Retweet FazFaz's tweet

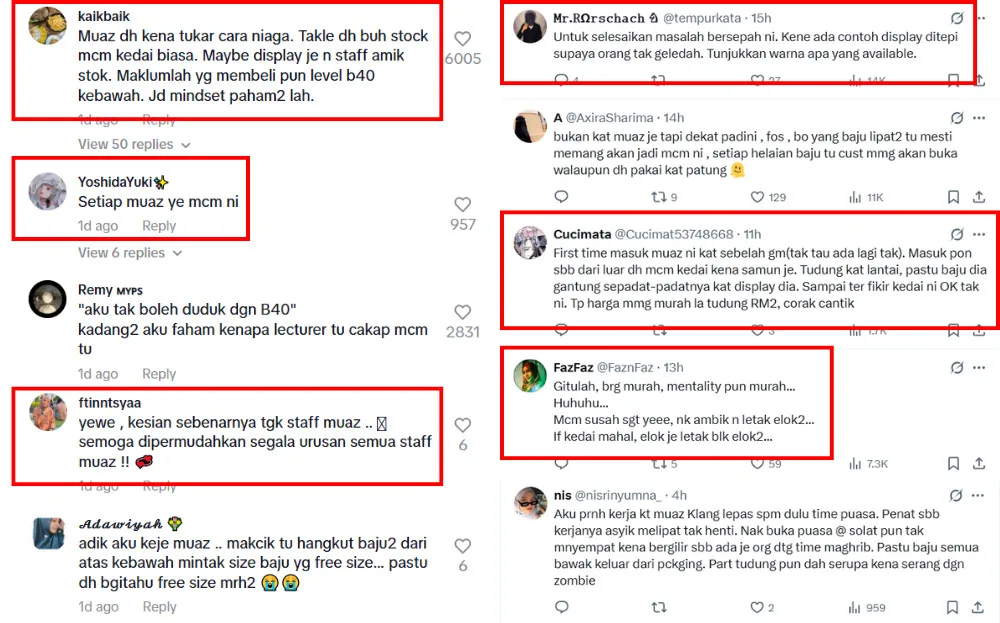[x=658, y=463]
